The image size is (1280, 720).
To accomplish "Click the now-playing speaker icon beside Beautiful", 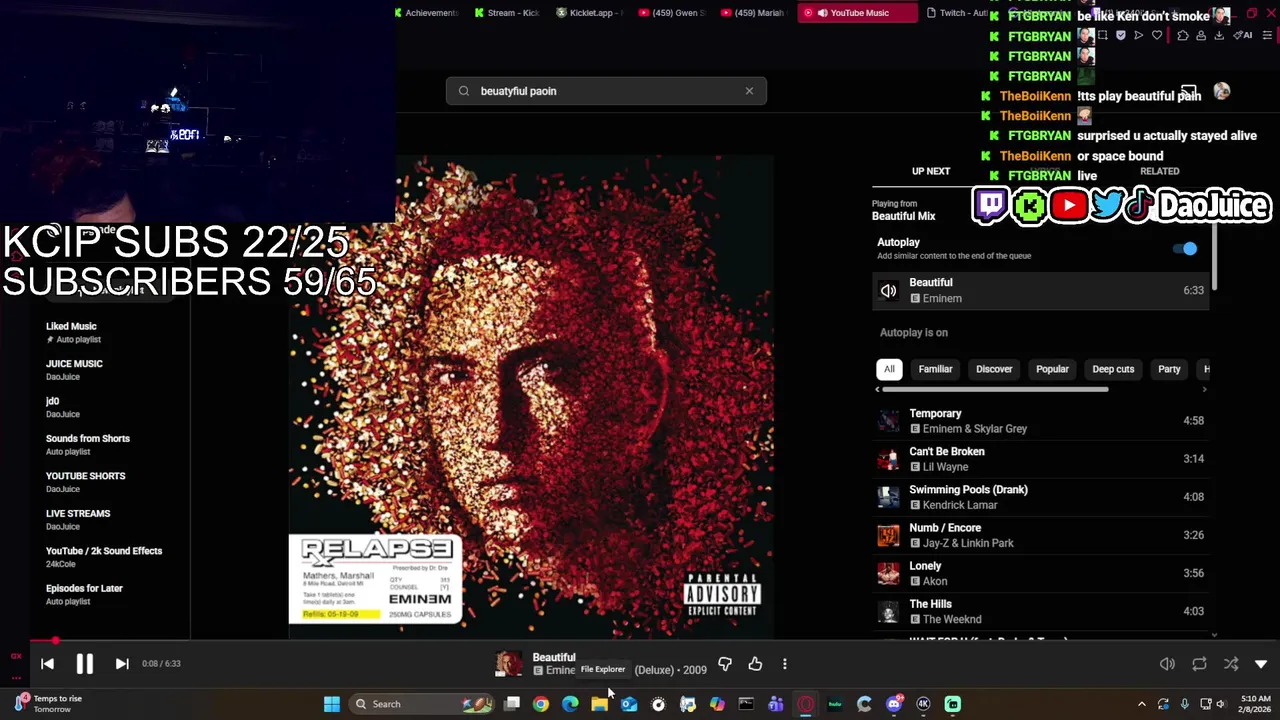I will pos(888,291).
